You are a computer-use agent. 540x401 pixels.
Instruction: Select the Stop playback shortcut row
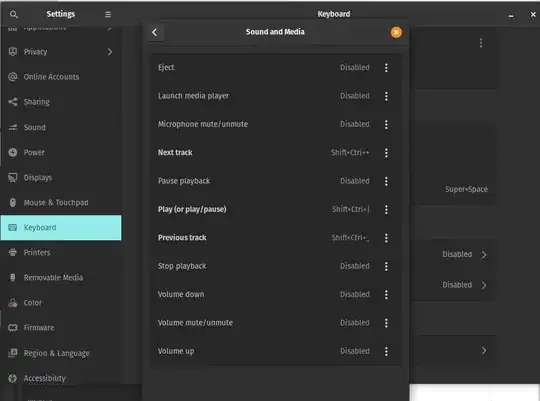click(x=276, y=266)
